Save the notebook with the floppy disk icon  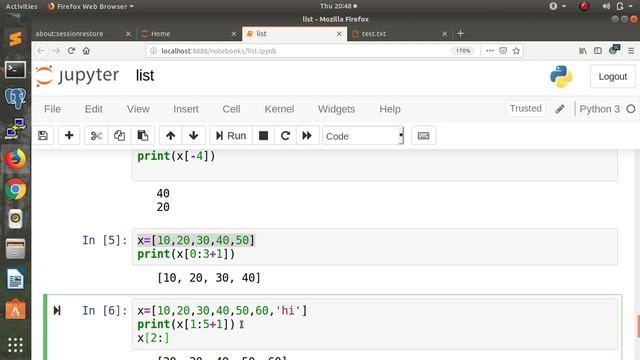pyautogui.click(x=43, y=136)
